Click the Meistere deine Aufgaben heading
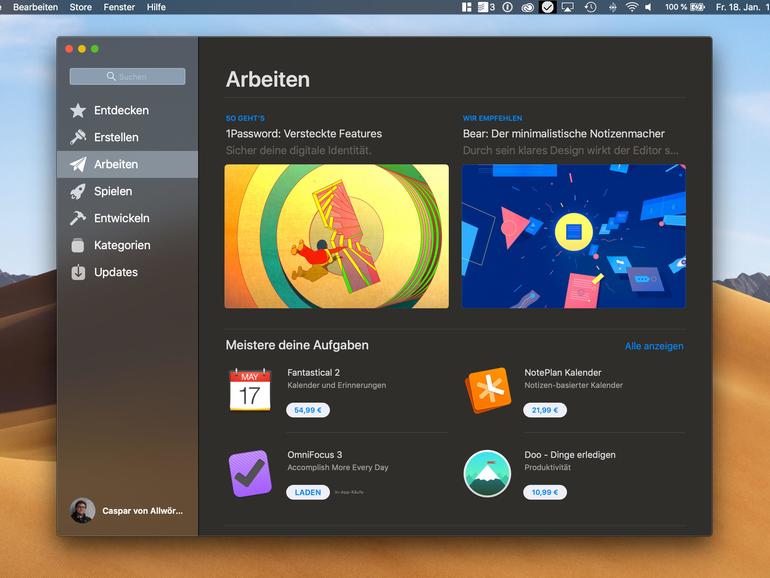Image resolution: width=770 pixels, height=578 pixels. 297,345
